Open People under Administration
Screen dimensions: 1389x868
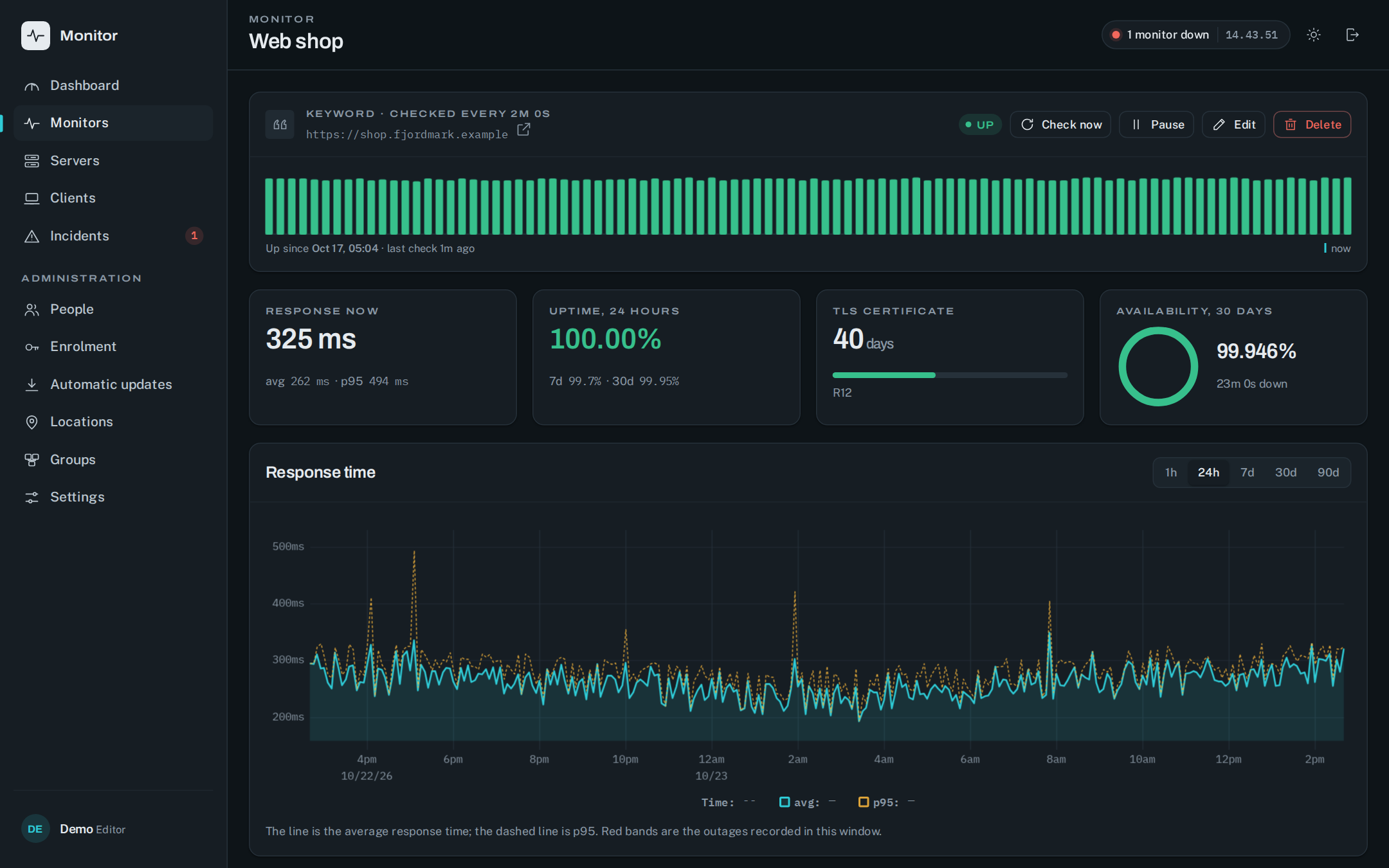point(113,309)
